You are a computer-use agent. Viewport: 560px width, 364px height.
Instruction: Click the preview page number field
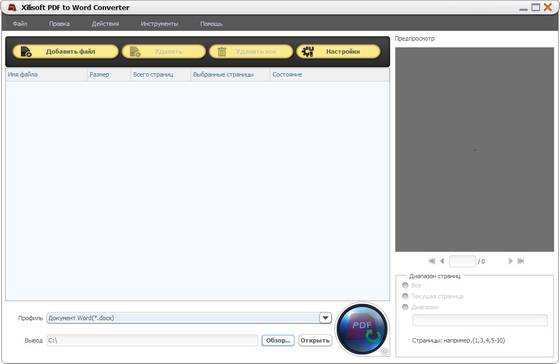[x=462, y=261]
